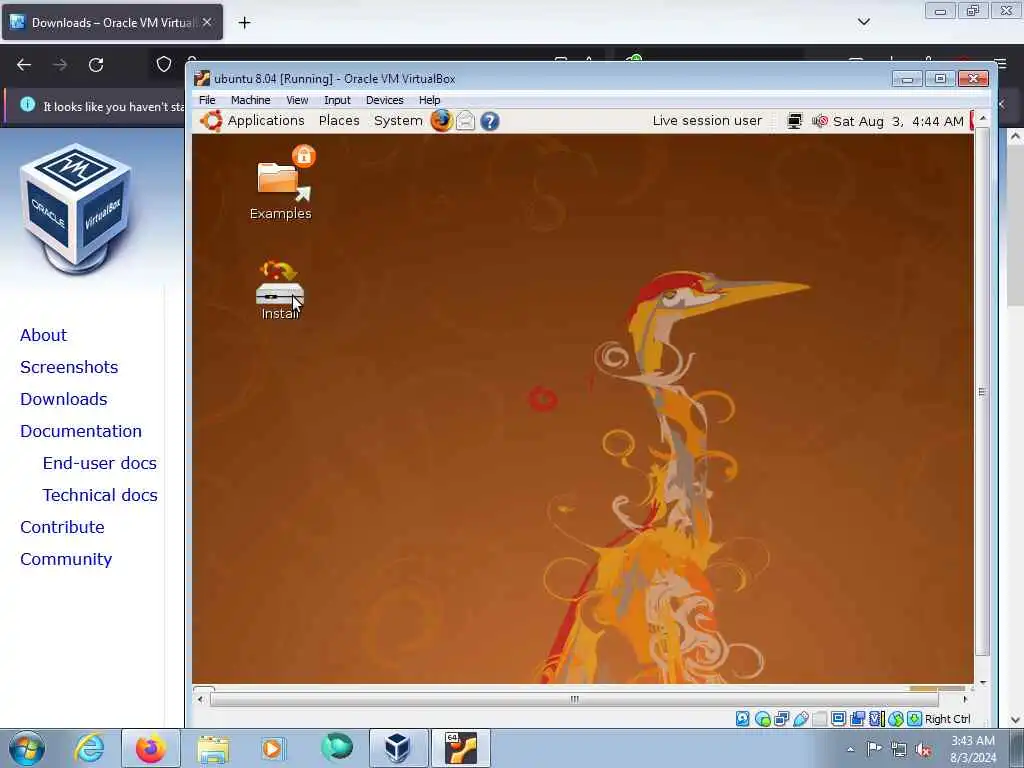Open the View menu in VirtualBox
1024x768 pixels.
297,100
